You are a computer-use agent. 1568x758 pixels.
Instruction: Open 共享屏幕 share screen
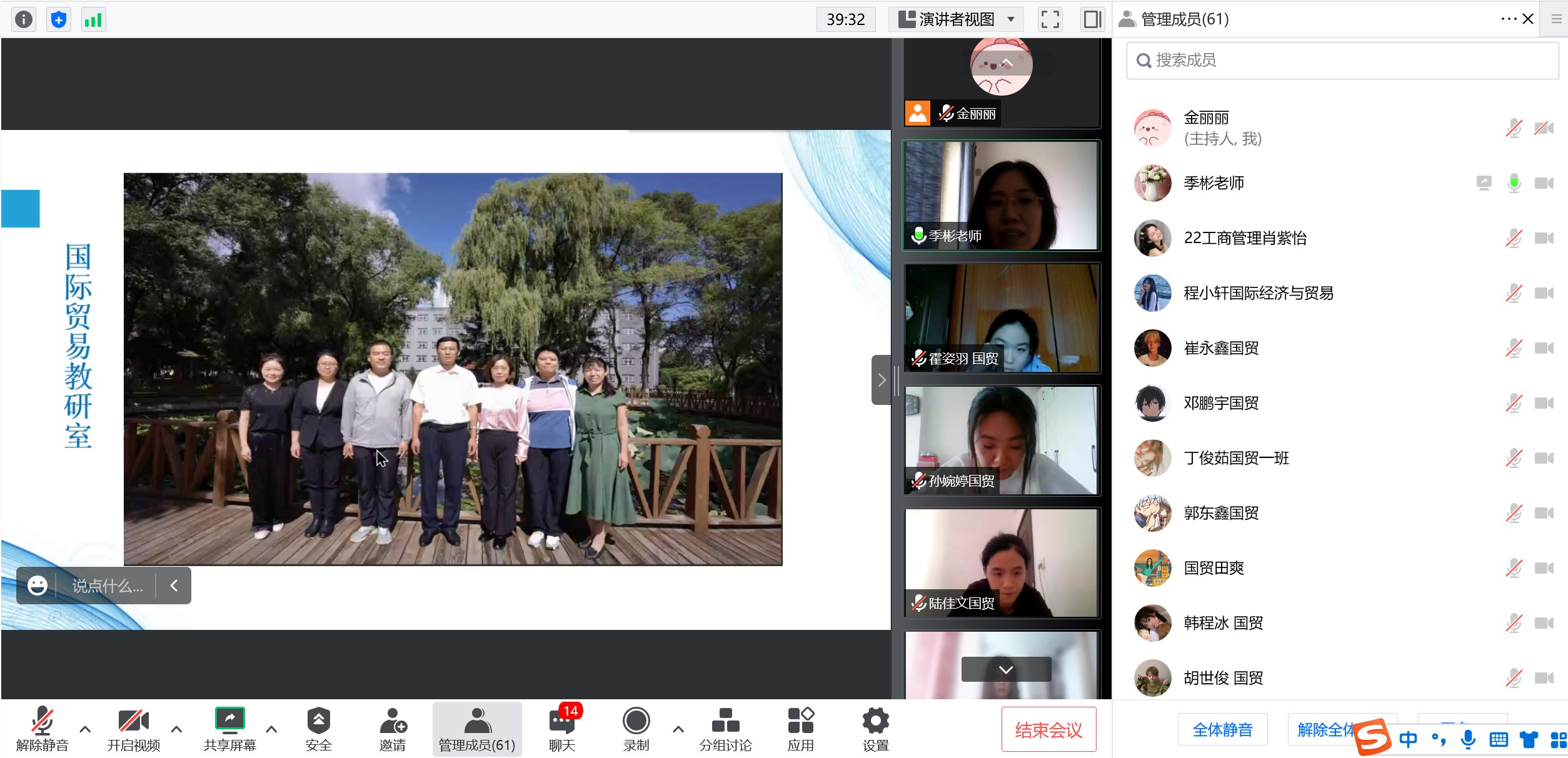click(x=229, y=729)
